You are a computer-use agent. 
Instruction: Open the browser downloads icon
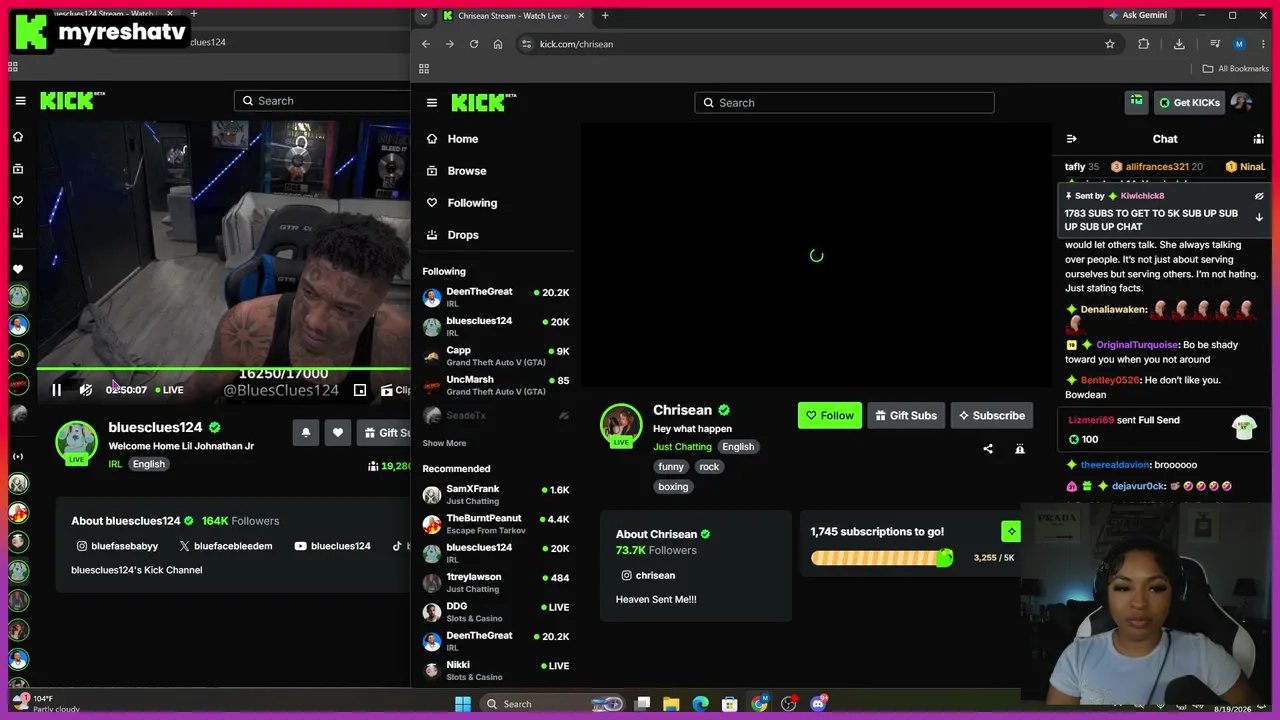(x=1179, y=44)
